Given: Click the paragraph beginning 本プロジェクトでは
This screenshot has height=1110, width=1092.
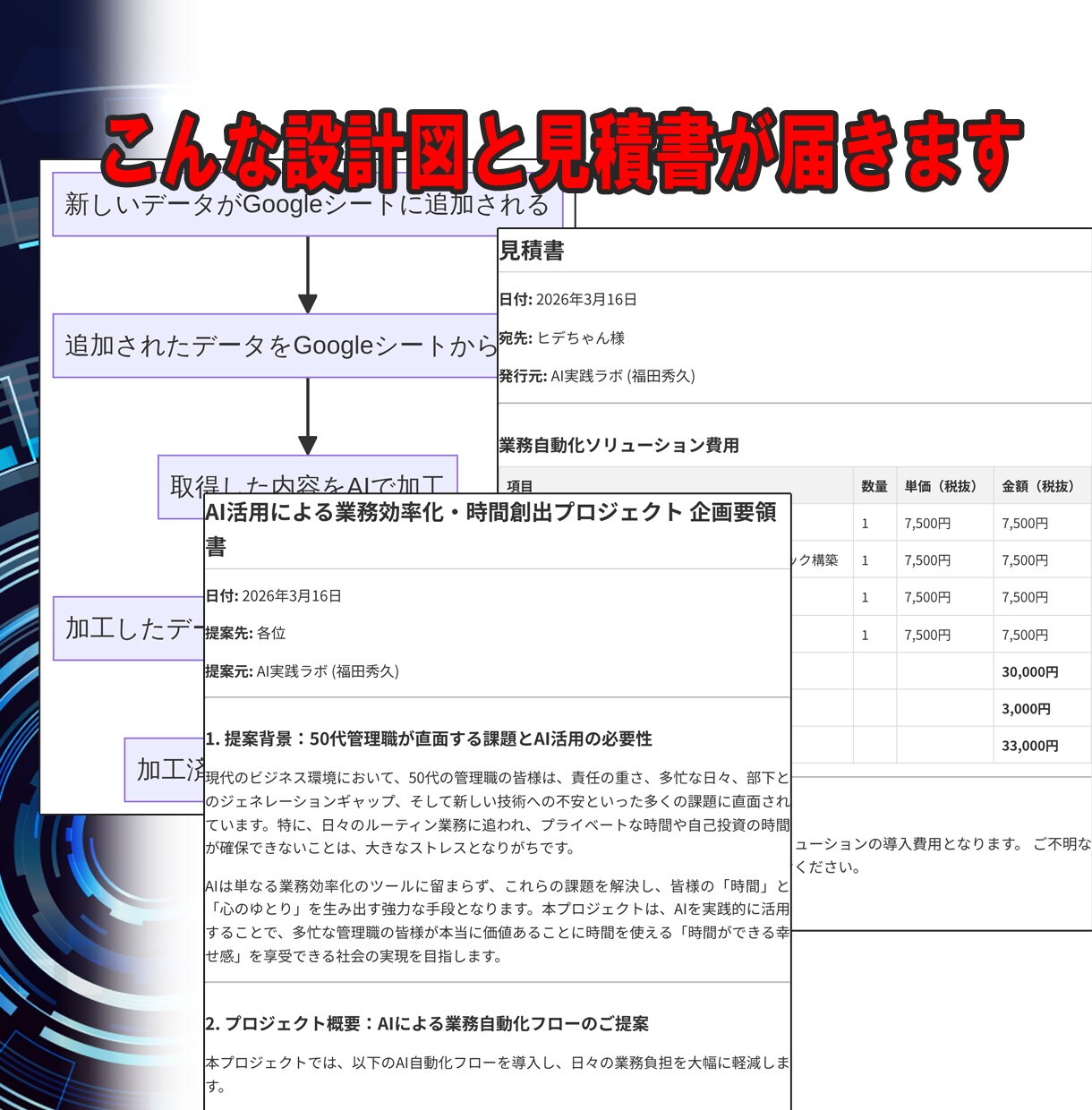Looking at the screenshot, I should point(498,1074).
